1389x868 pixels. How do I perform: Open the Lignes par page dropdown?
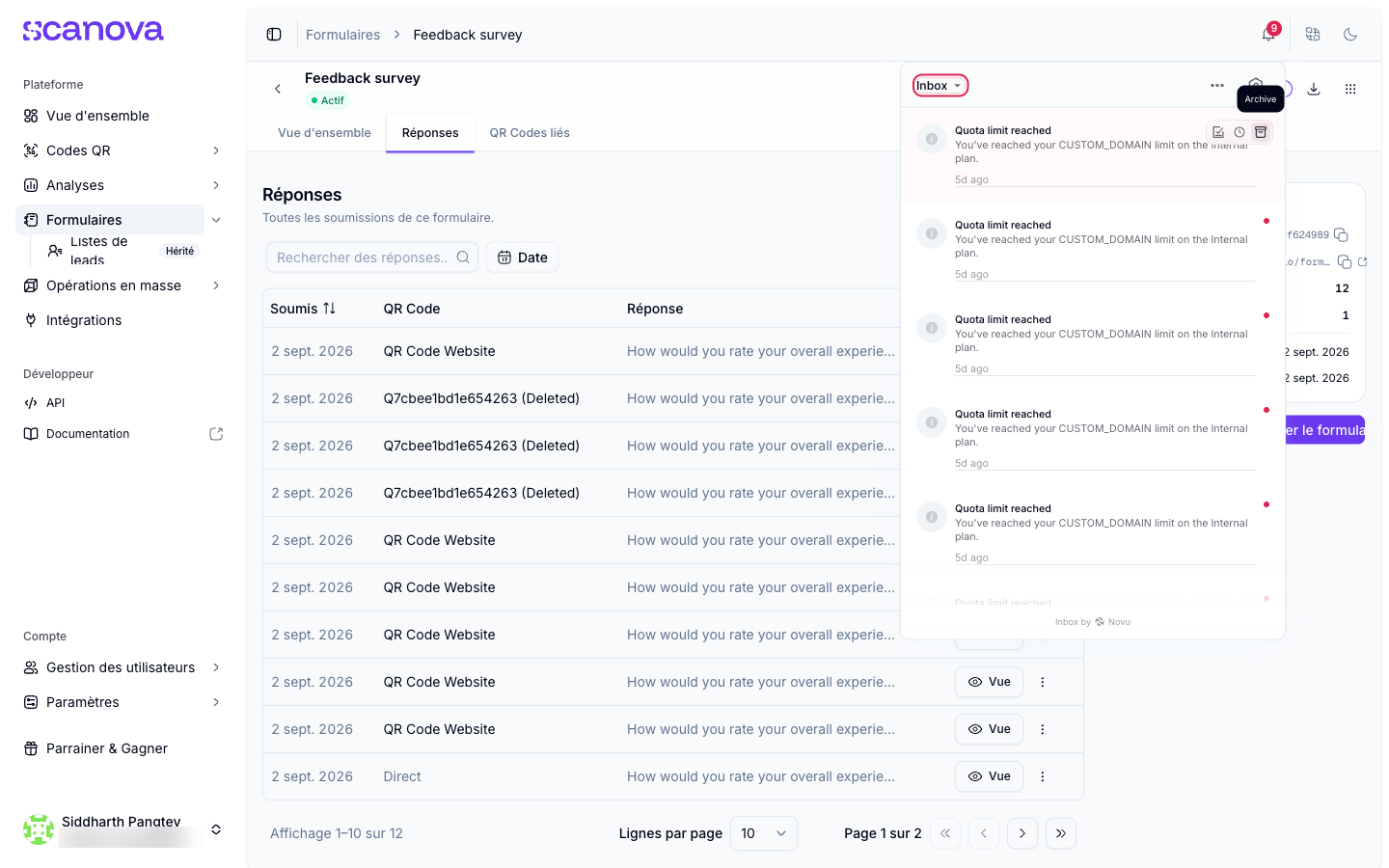[x=764, y=833]
